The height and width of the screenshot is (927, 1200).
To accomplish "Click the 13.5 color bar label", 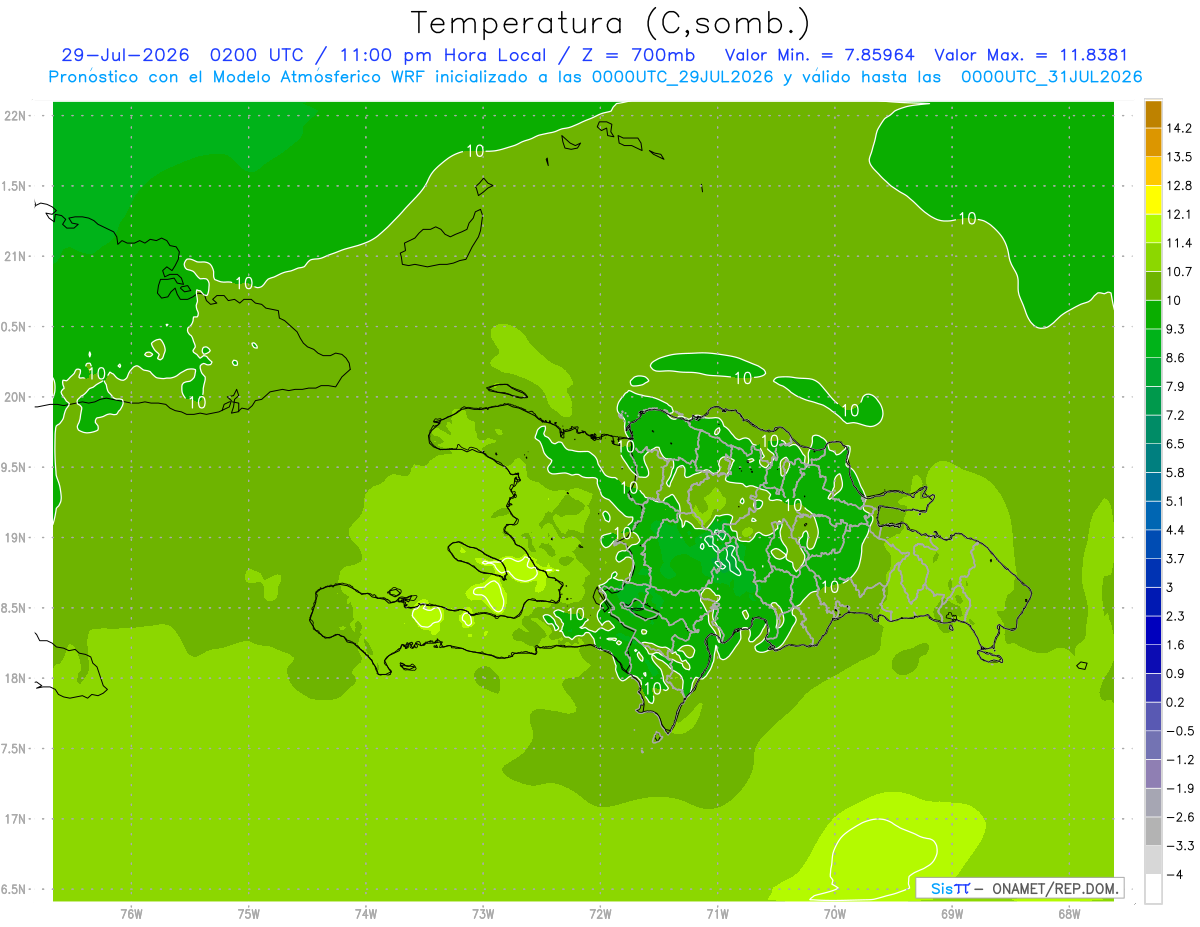I will click(x=1179, y=157).
